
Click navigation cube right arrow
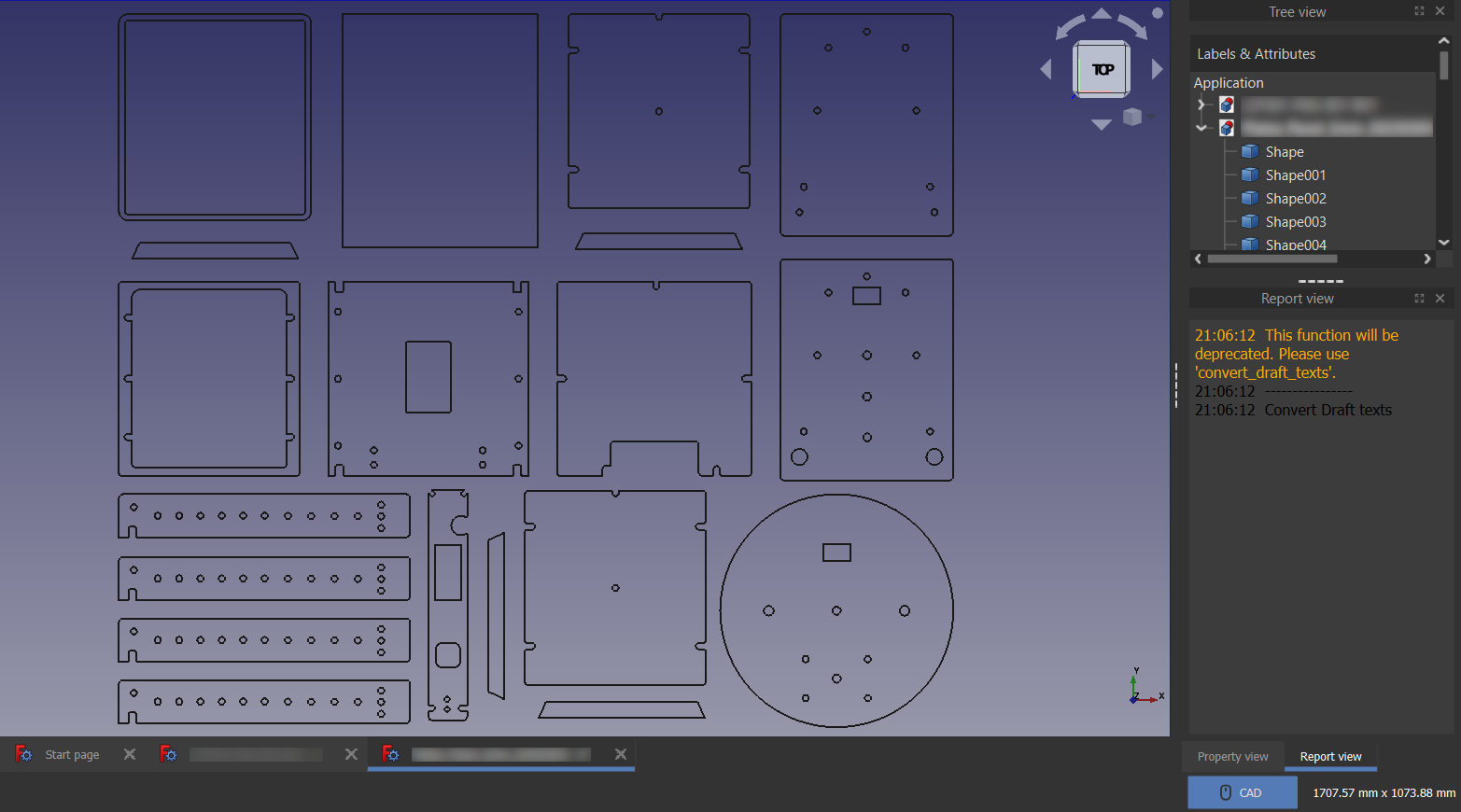(1158, 69)
